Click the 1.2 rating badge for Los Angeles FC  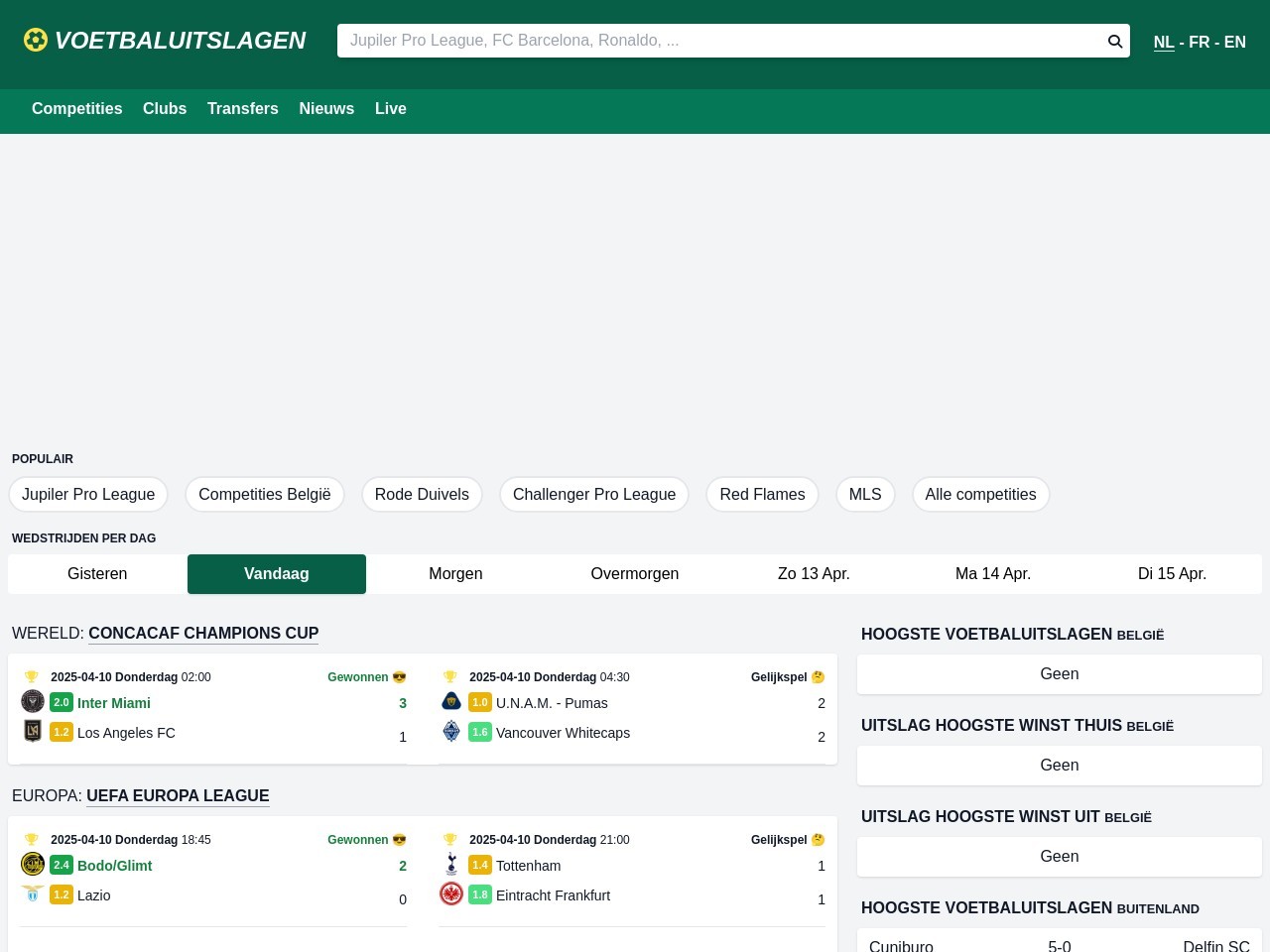click(x=62, y=732)
